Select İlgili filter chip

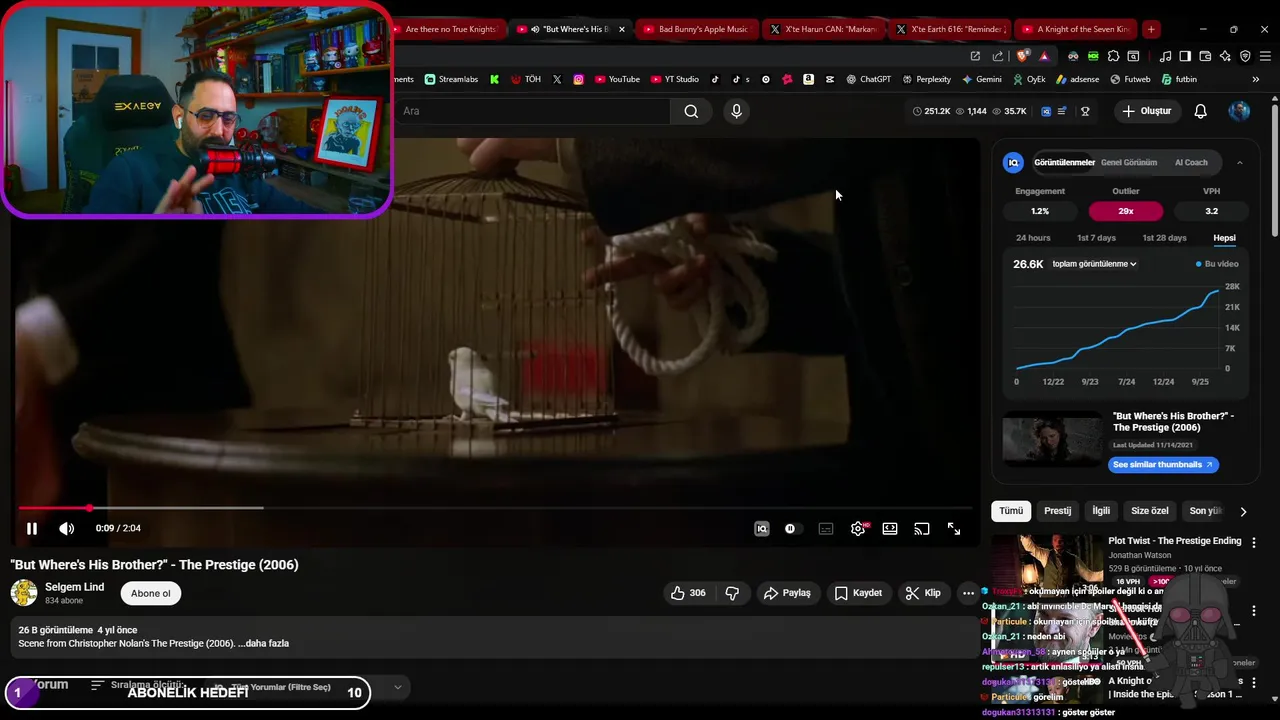click(x=1101, y=511)
